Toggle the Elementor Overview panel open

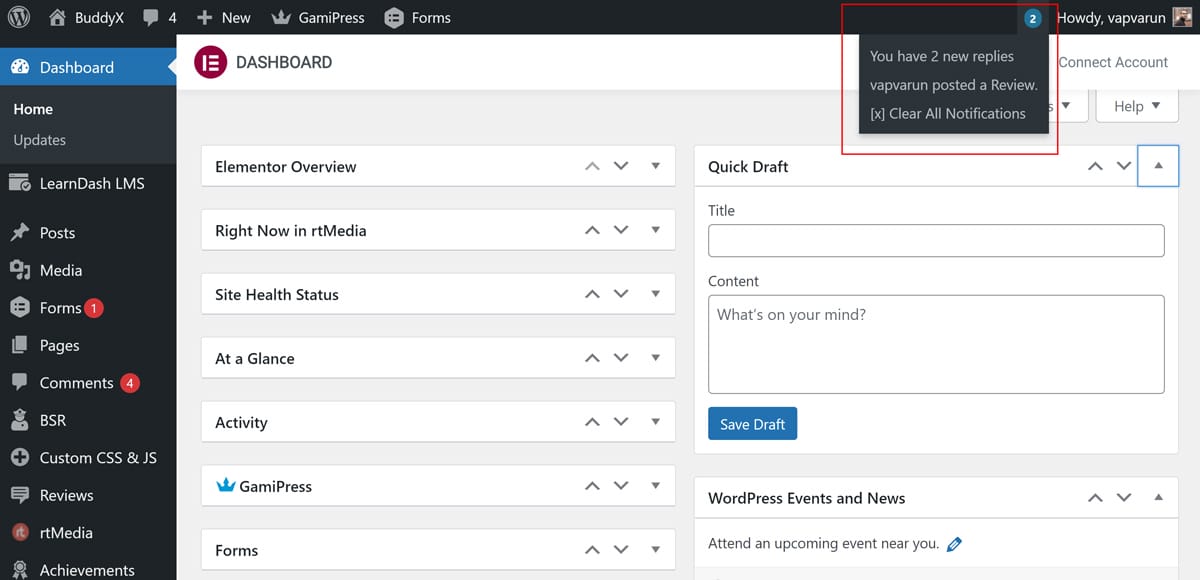[656, 166]
